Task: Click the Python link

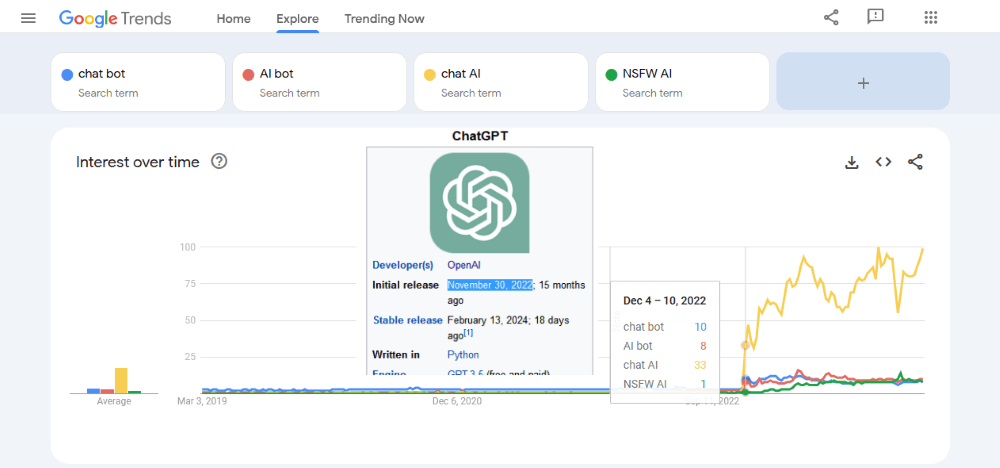Action: [x=463, y=355]
